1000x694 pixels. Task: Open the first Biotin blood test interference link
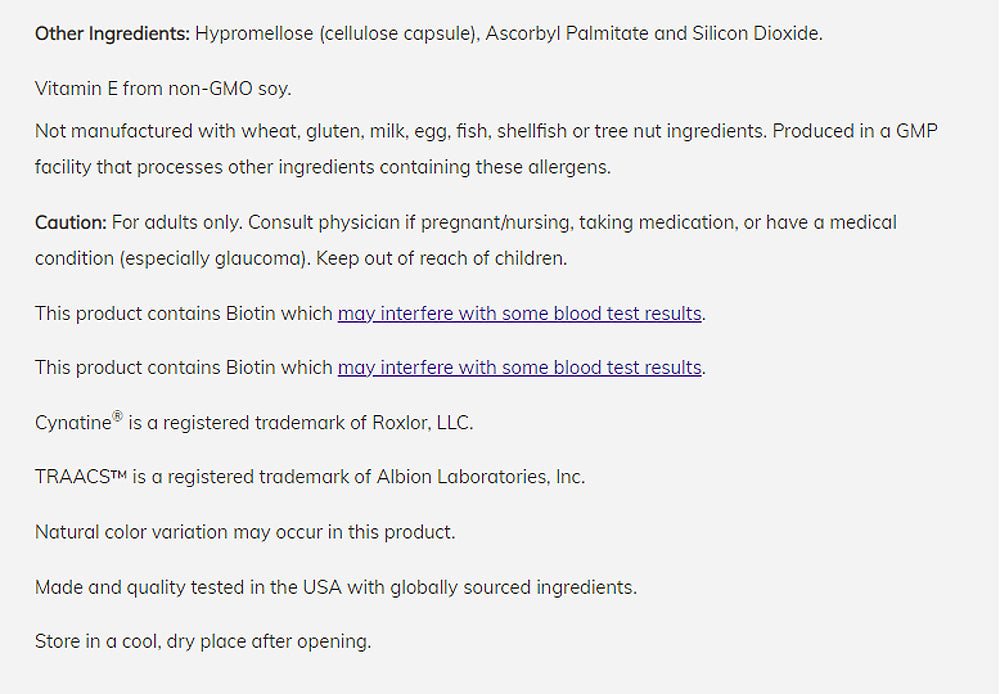[520, 313]
